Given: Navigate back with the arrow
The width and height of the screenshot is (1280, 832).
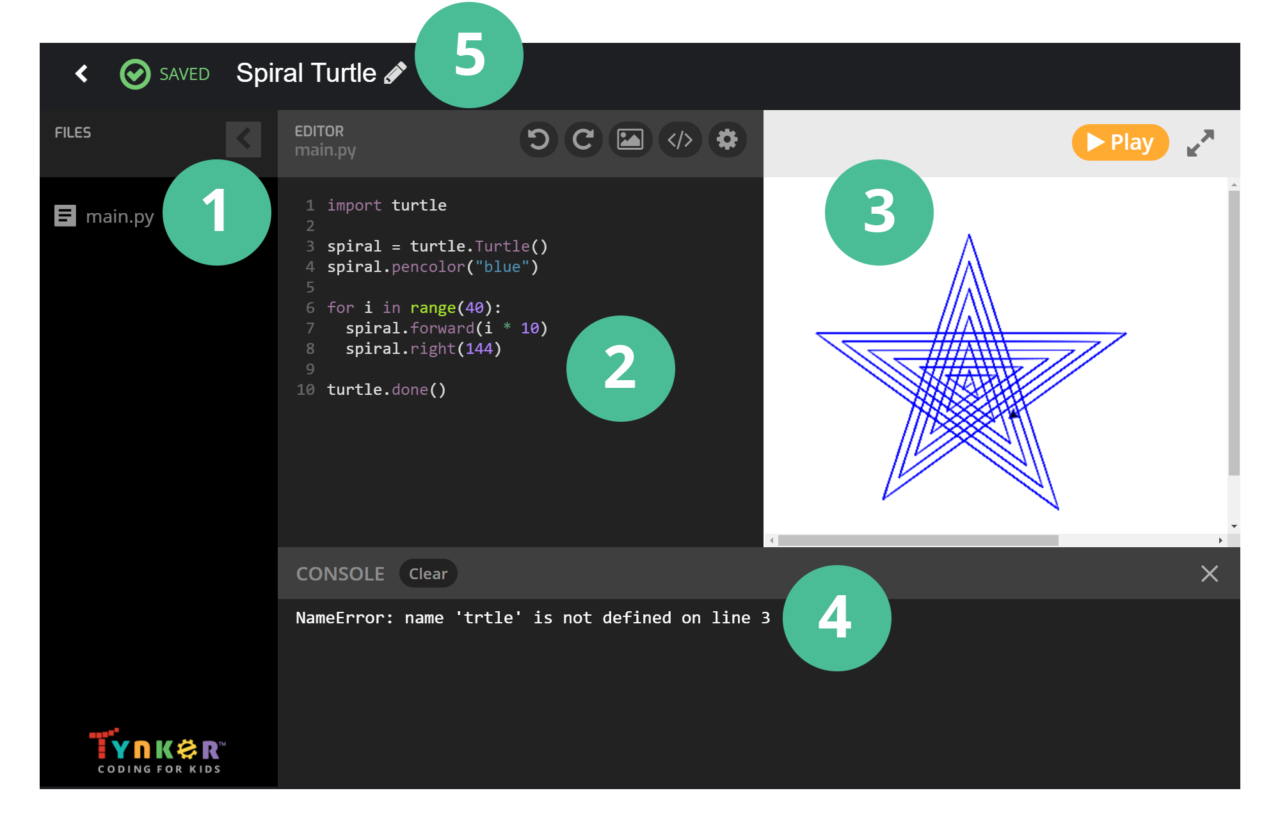Looking at the screenshot, I should point(81,73).
